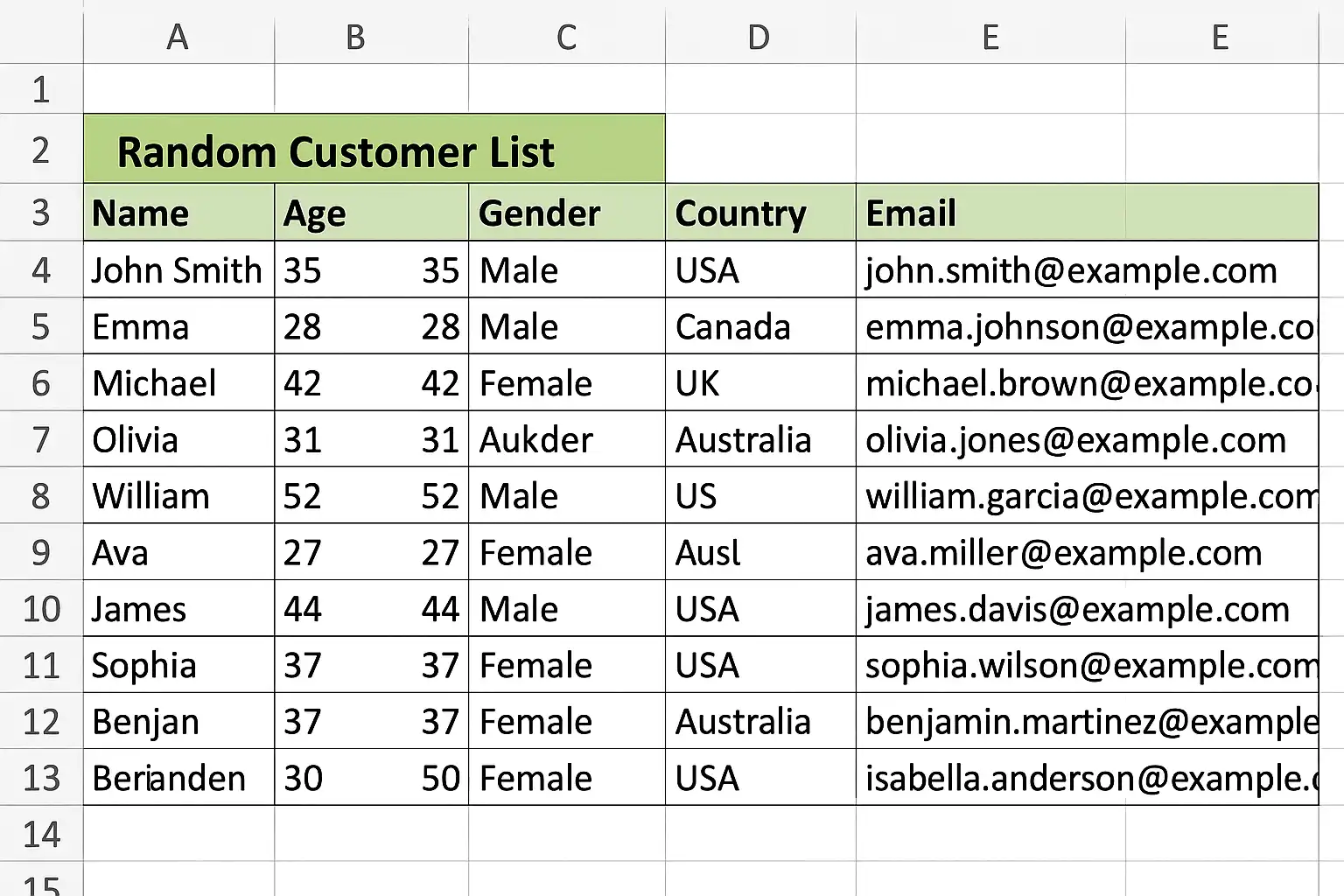Select the Random Customer List title cell
The width and height of the screenshot is (1344, 896).
(x=374, y=150)
